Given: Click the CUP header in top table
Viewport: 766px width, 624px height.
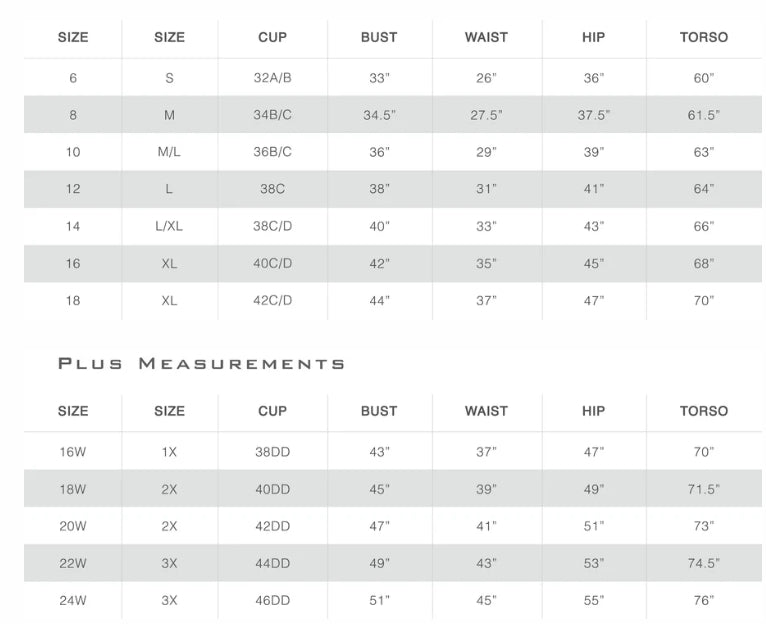Looking at the screenshot, I should 272,37.
